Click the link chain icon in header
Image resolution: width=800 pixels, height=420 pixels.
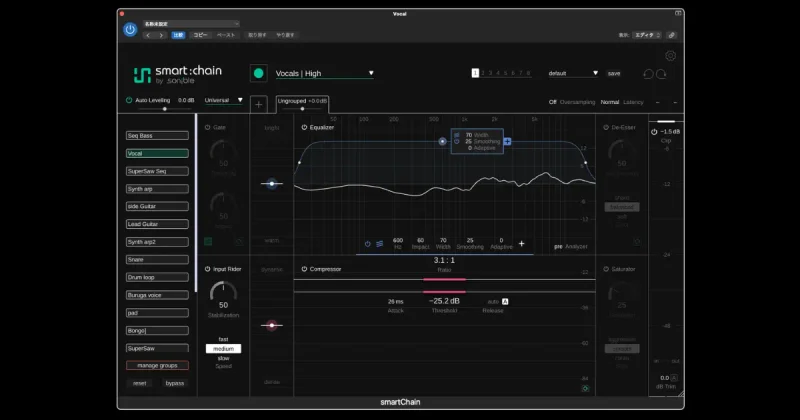tap(671, 35)
